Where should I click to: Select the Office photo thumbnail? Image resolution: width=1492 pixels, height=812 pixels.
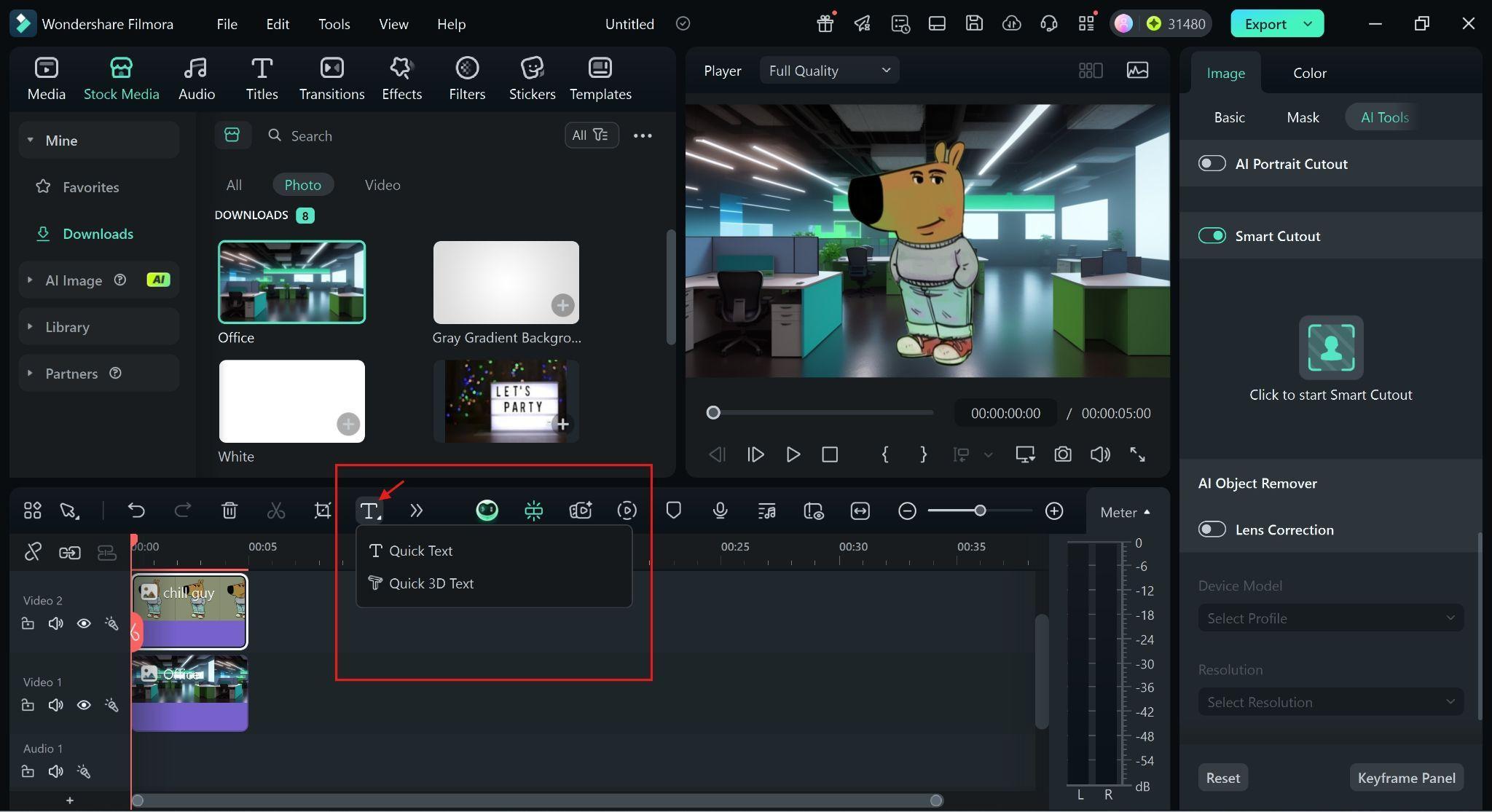tap(291, 282)
